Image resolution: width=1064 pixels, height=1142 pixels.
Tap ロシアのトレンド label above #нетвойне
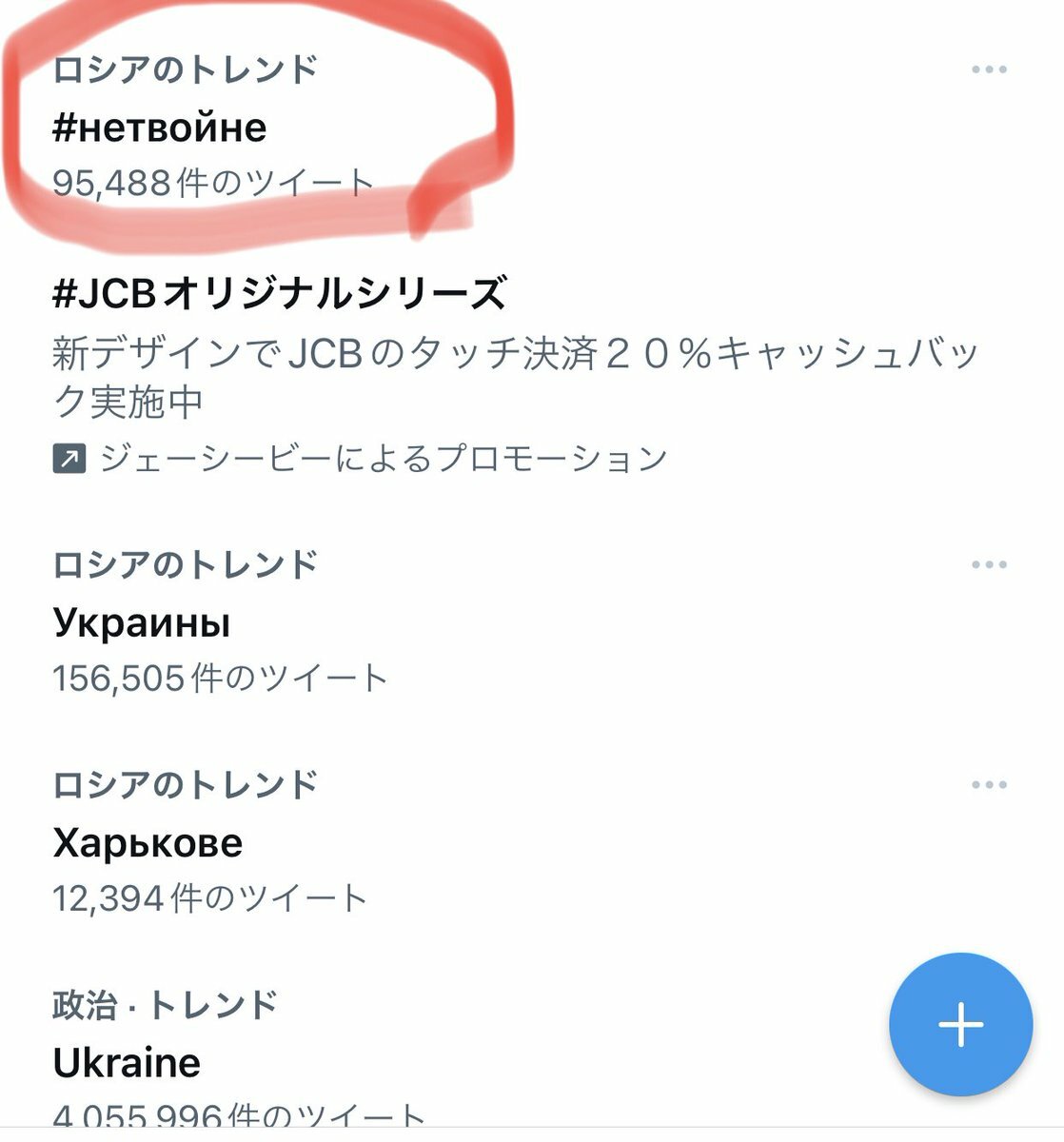tap(185, 69)
